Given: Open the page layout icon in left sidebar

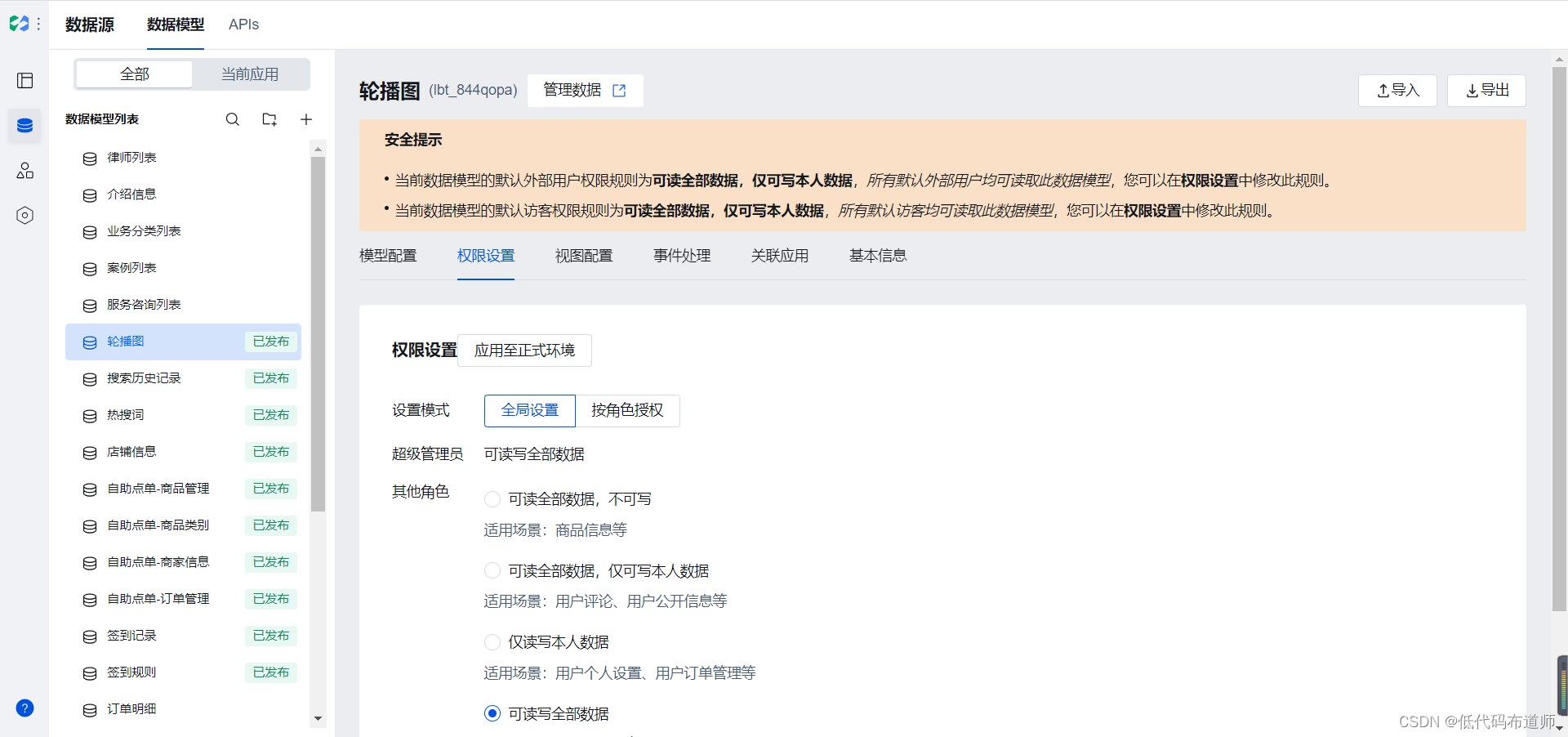Looking at the screenshot, I should pos(25,80).
